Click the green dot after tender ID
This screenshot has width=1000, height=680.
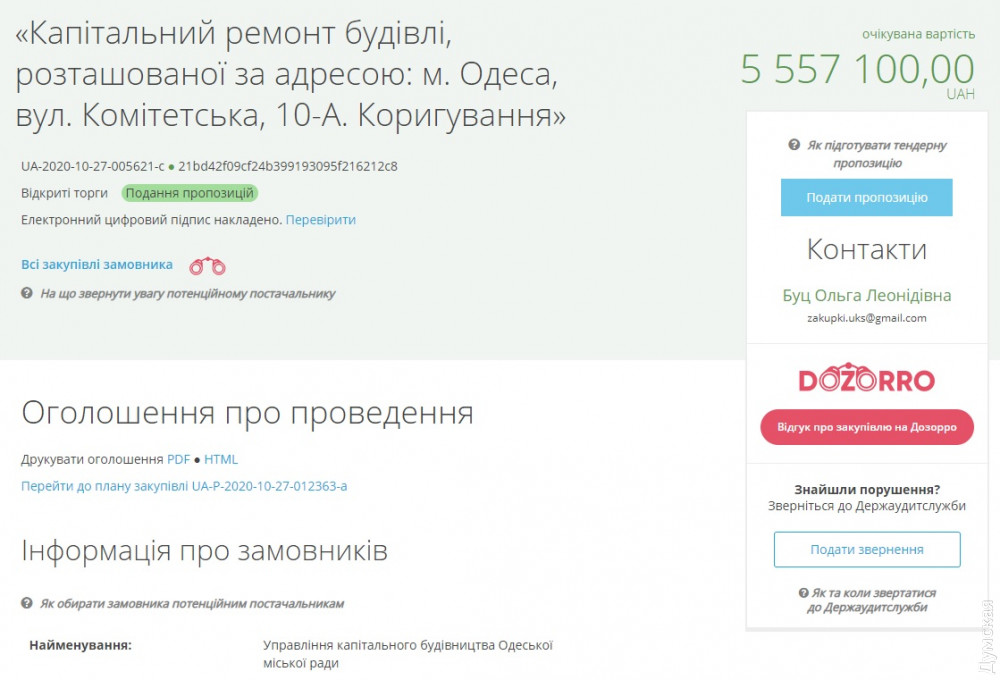[x=172, y=167]
